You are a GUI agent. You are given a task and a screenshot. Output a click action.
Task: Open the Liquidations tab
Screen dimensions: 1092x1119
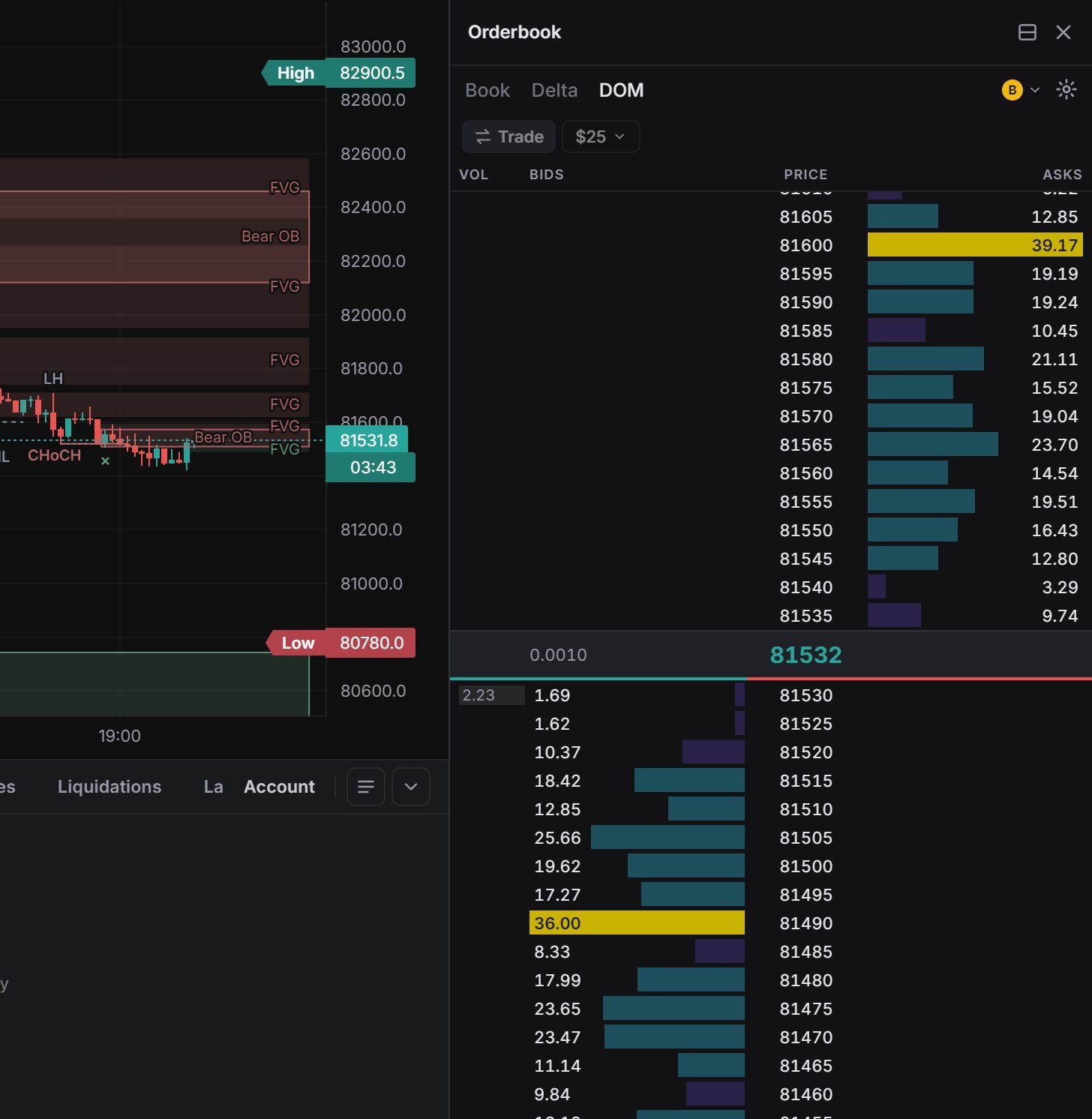pos(109,787)
